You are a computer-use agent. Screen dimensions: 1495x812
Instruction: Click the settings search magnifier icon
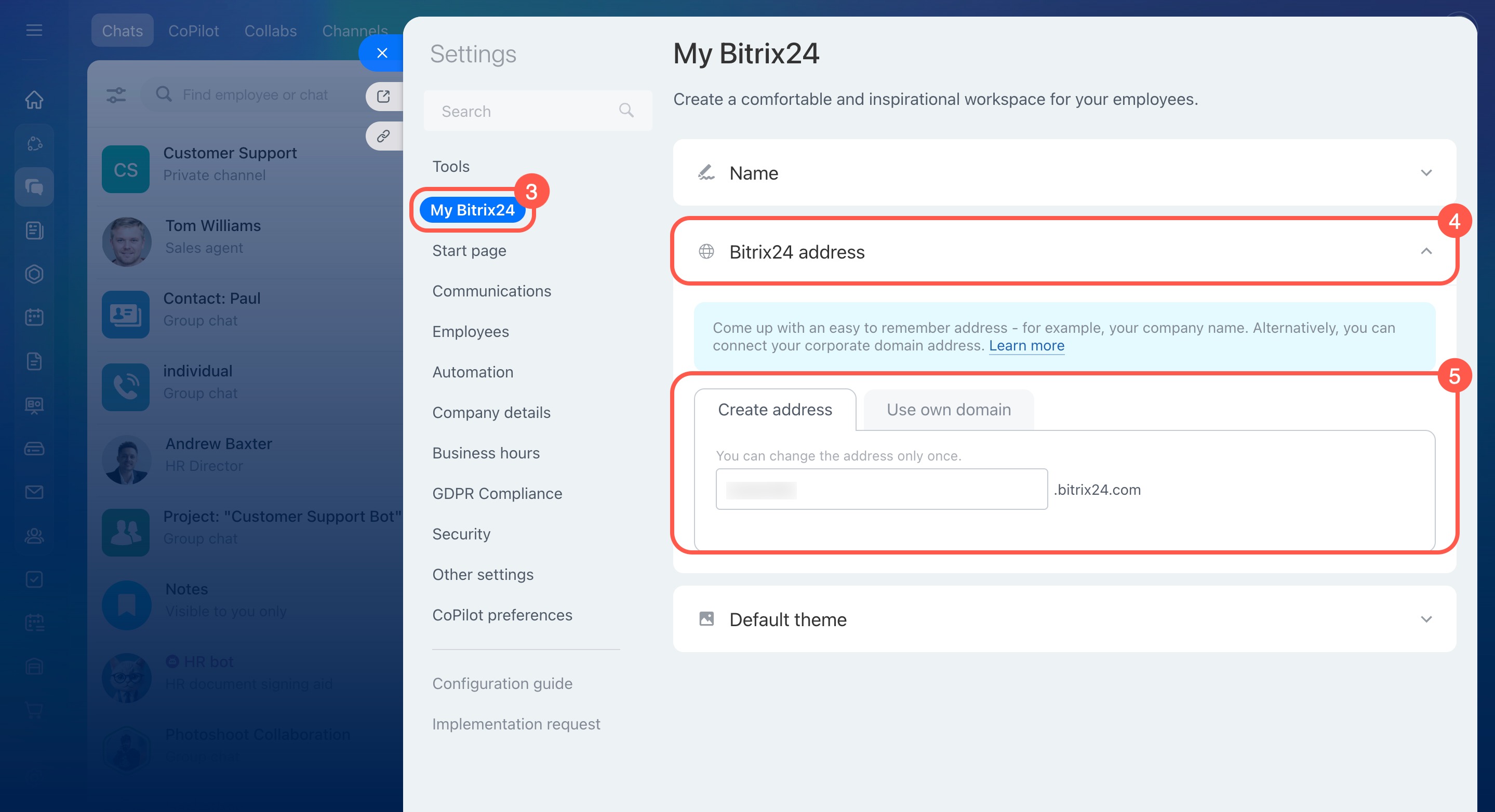625,110
